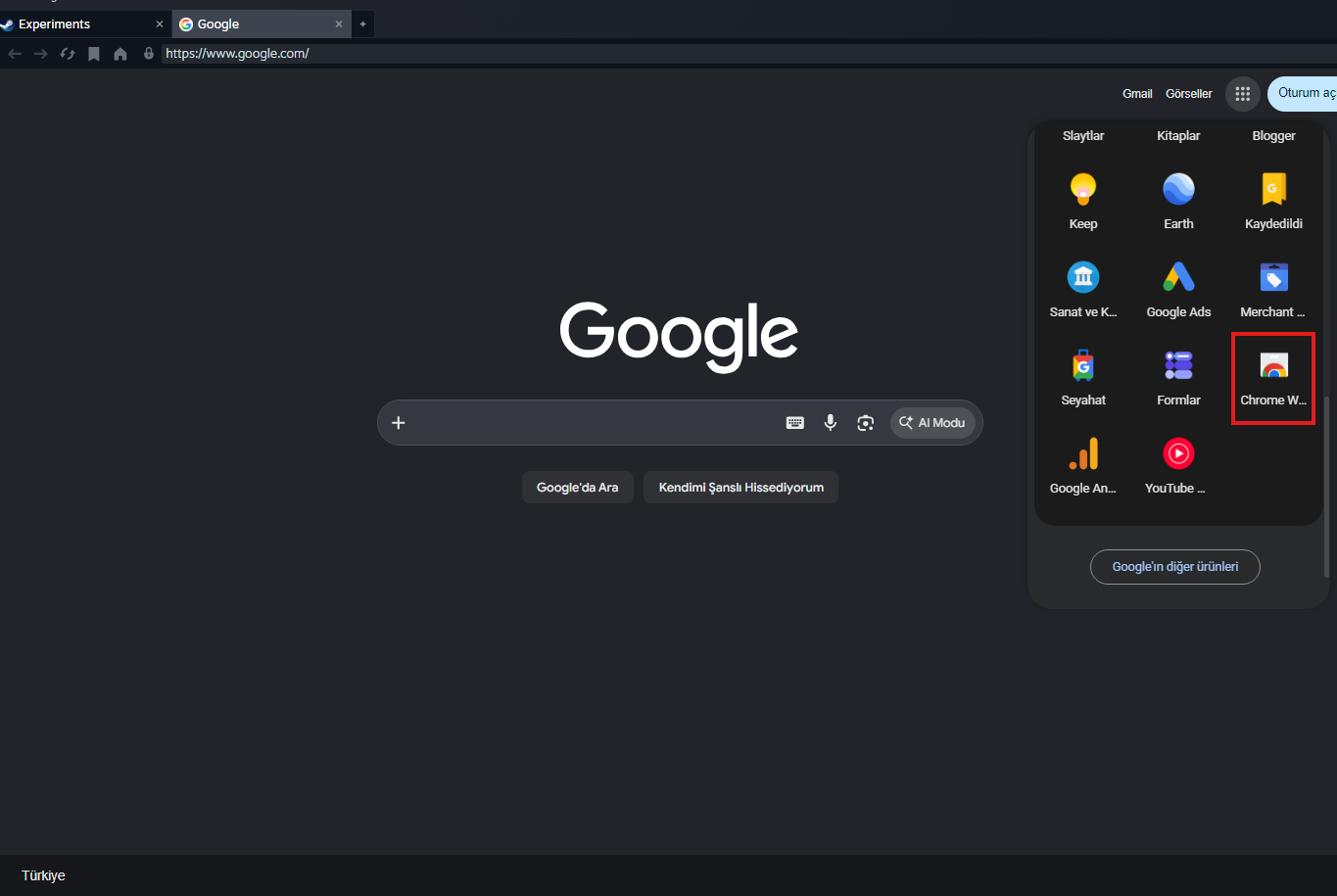The image size is (1337, 896).
Task: Click the Google logo
Action: pyautogui.click(x=679, y=336)
